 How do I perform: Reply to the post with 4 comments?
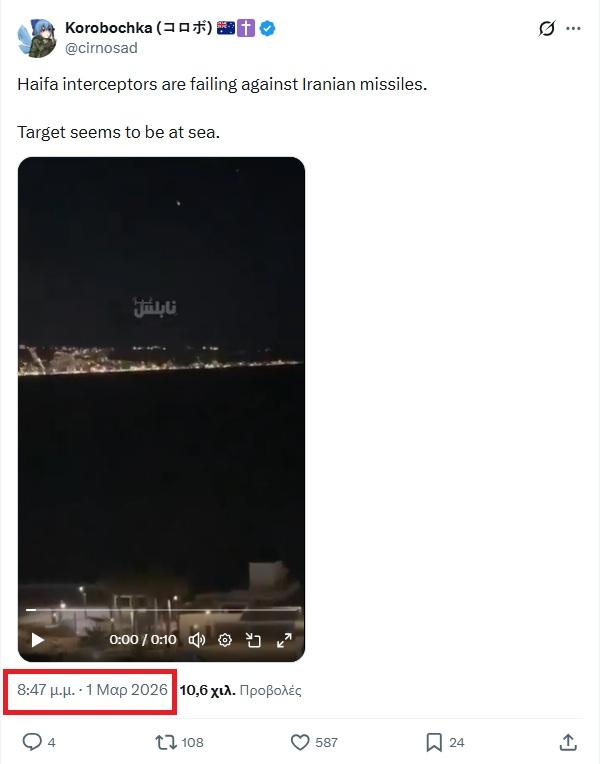point(39,742)
